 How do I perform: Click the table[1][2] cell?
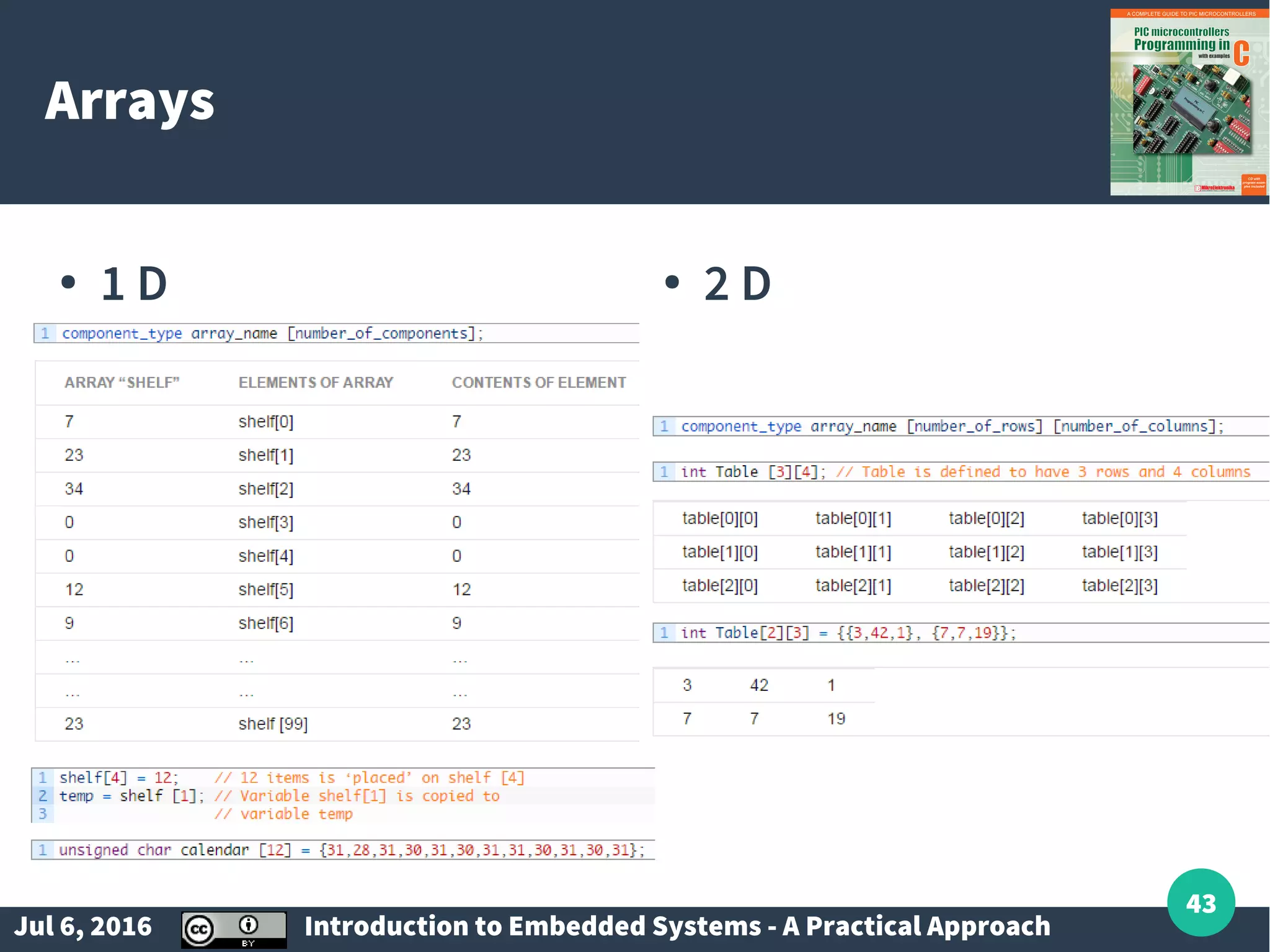click(987, 552)
